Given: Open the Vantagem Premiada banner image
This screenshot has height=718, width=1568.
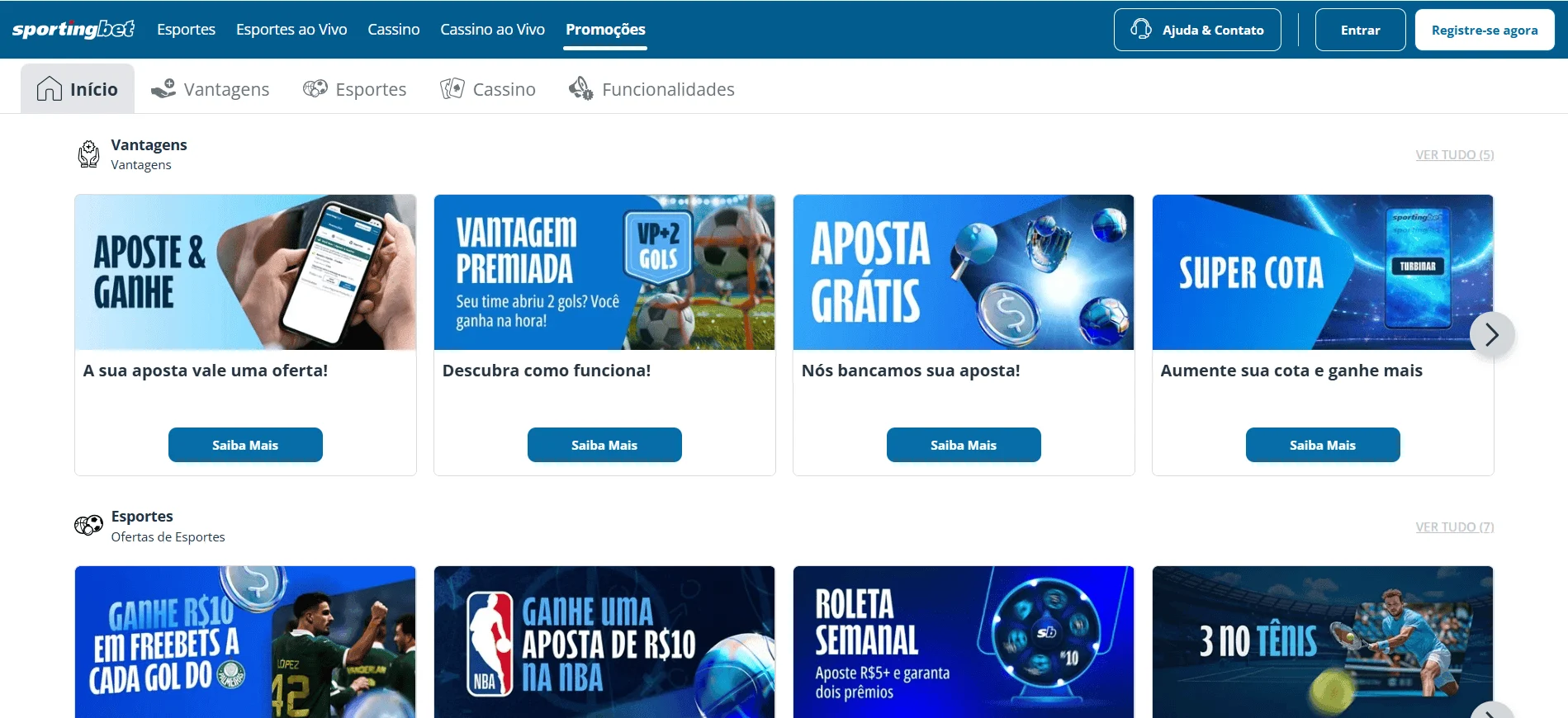Looking at the screenshot, I should tap(604, 272).
